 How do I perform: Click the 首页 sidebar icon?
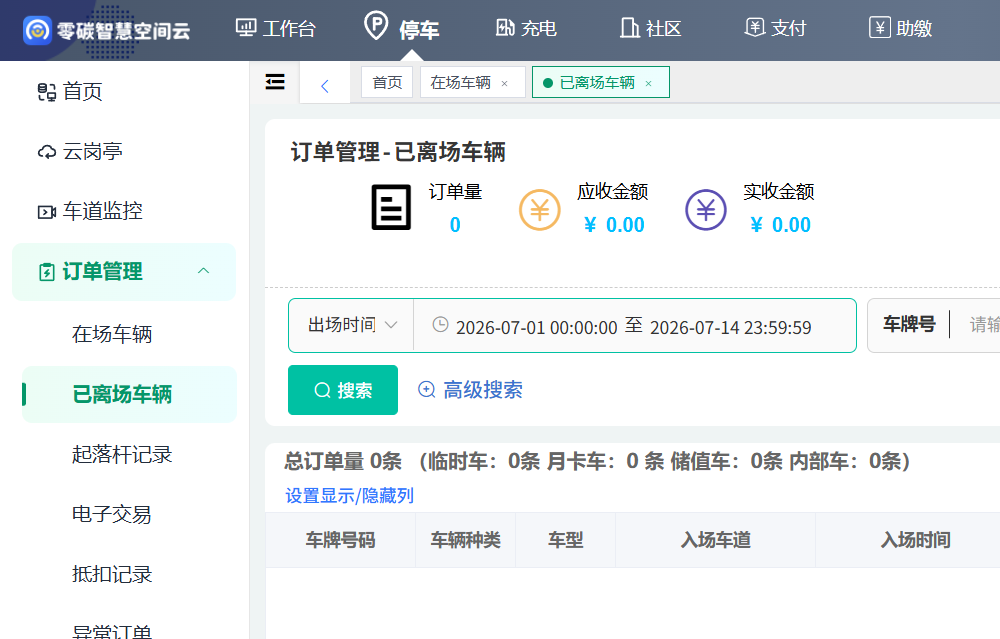click(x=47, y=92)
